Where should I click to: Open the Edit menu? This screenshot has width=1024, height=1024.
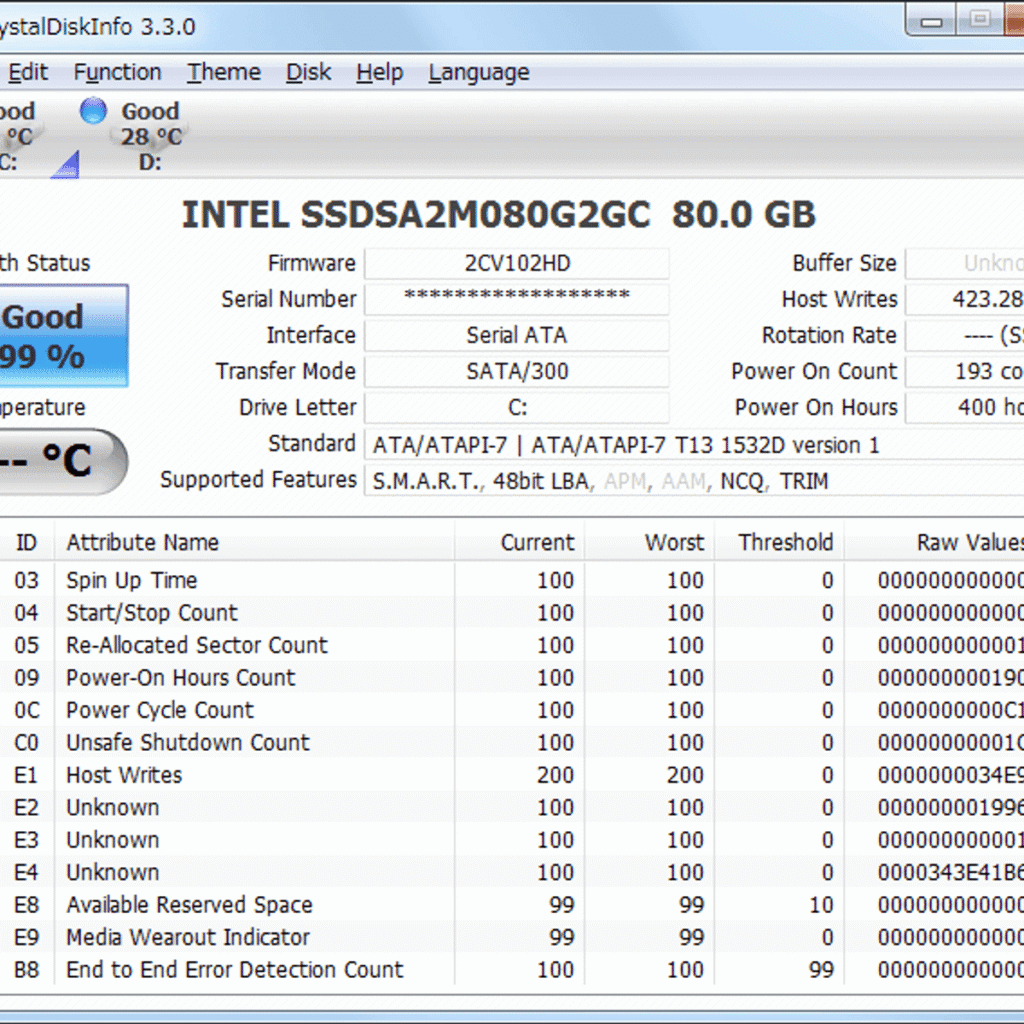tap(27, 72)
